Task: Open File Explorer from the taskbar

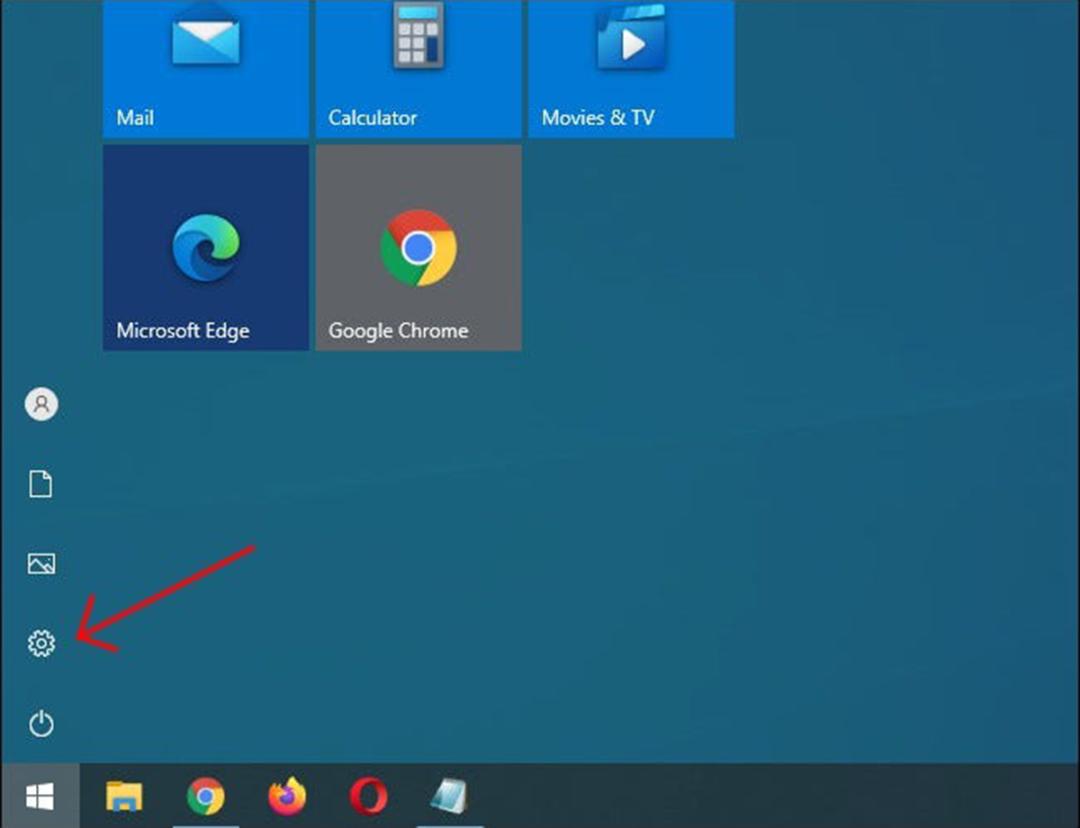Action: pyautogui.click(x=124, y=796)
